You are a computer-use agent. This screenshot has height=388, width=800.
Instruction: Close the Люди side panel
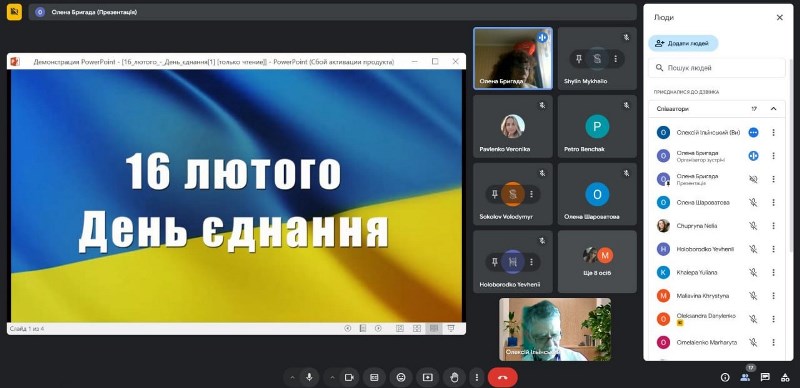click(780, 17)
